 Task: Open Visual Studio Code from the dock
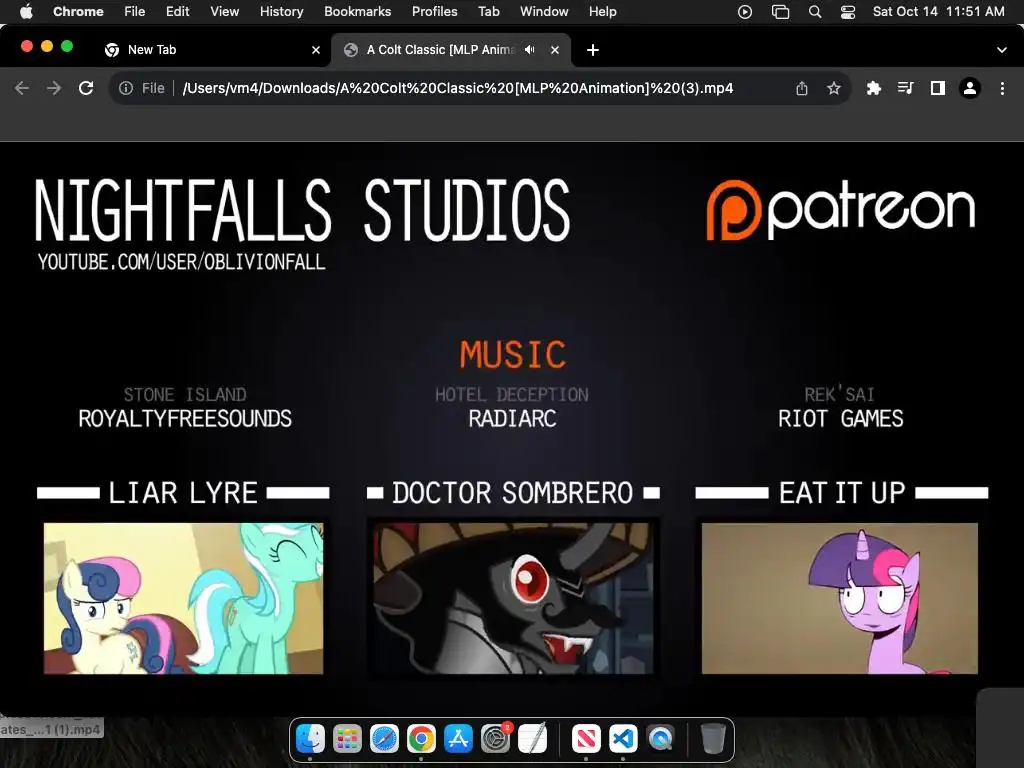(x=623, y=739)
